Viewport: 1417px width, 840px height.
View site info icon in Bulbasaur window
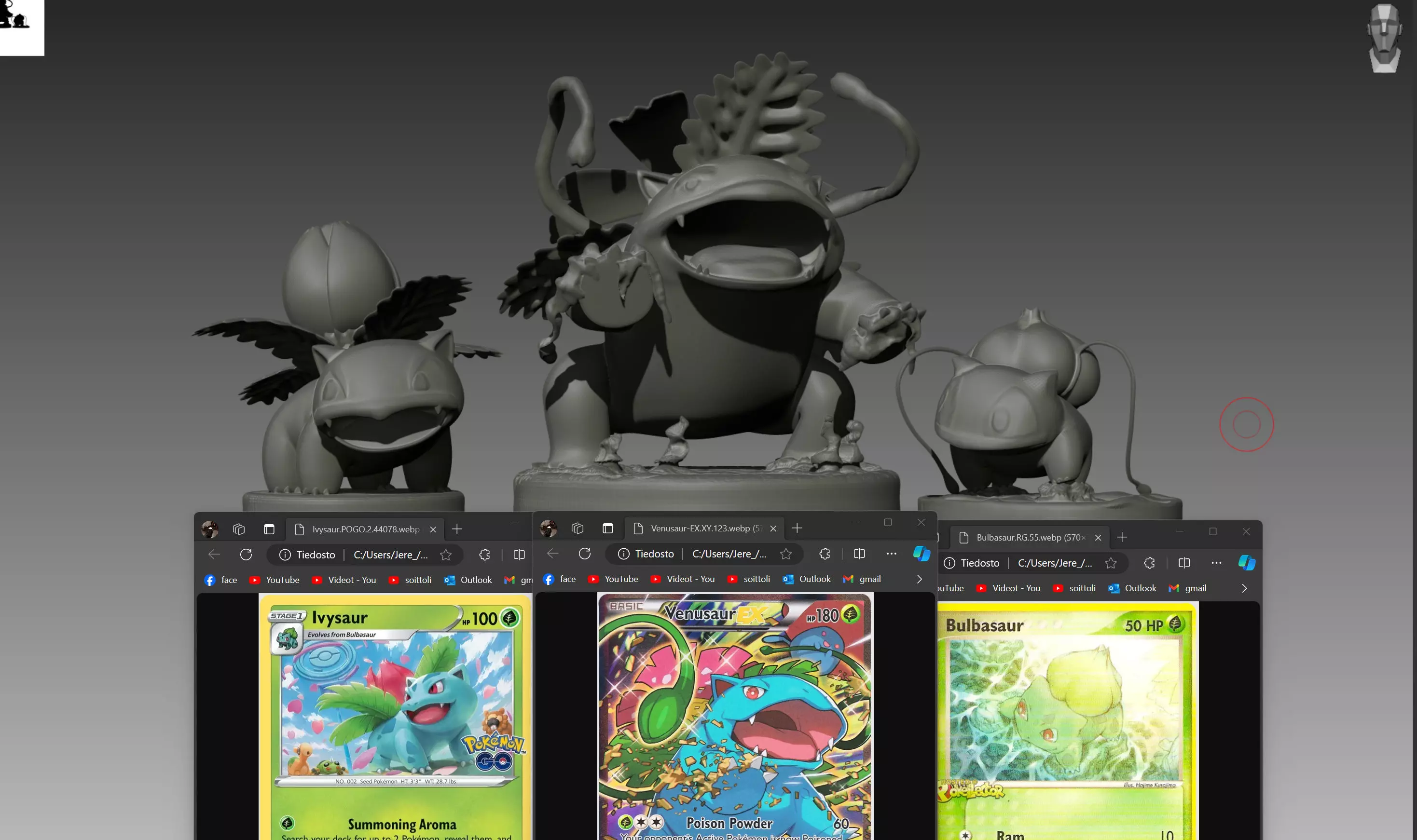pos(950,563)
